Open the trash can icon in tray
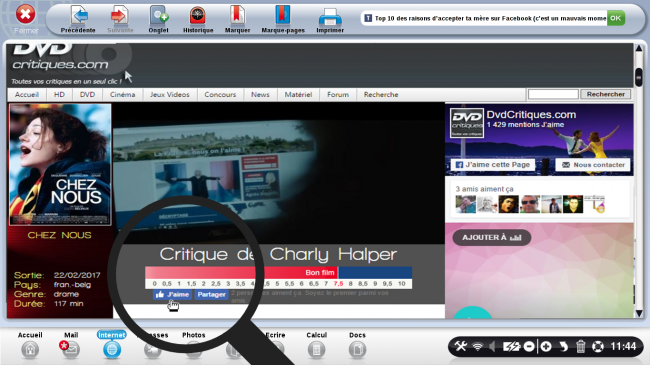Image resolution: width=650 pixels, height=365 pixels. [x=581, y=346]
